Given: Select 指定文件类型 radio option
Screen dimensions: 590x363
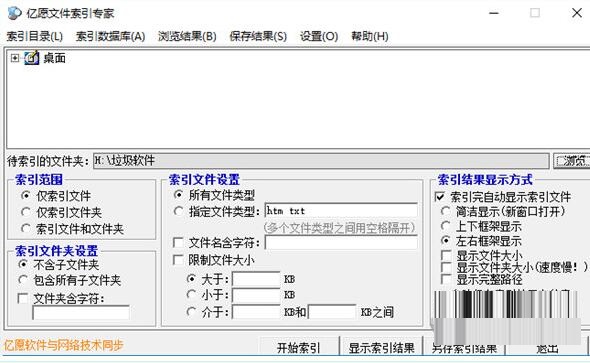Looking at the screenshot, I should (178, 211).
